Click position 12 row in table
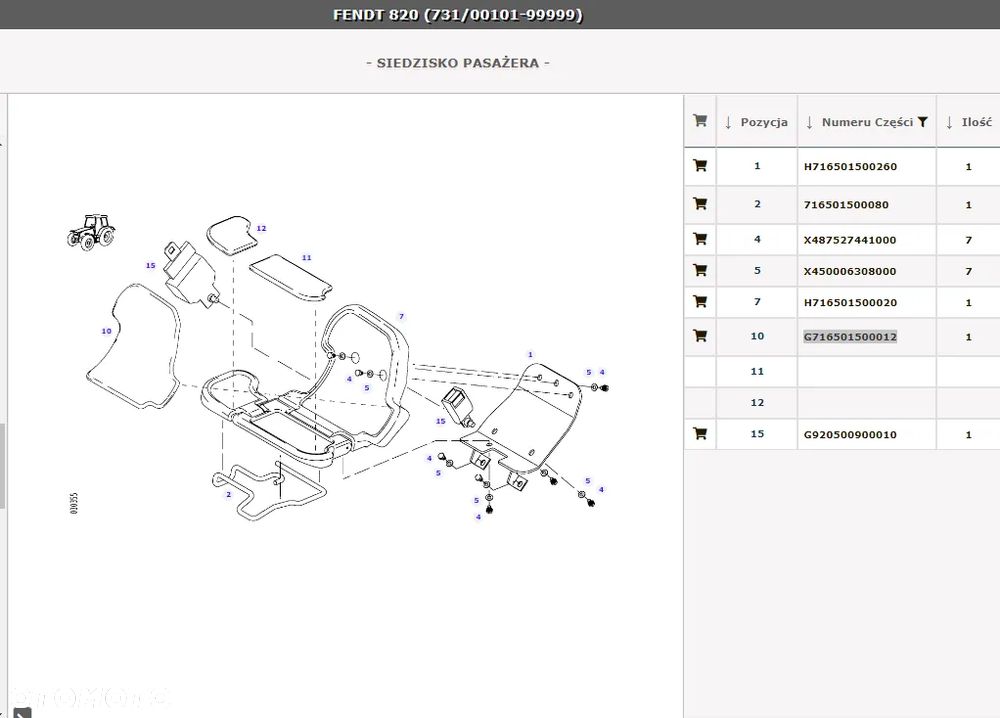This screenshot has height=718, width=1000. (x=842, y=403)
